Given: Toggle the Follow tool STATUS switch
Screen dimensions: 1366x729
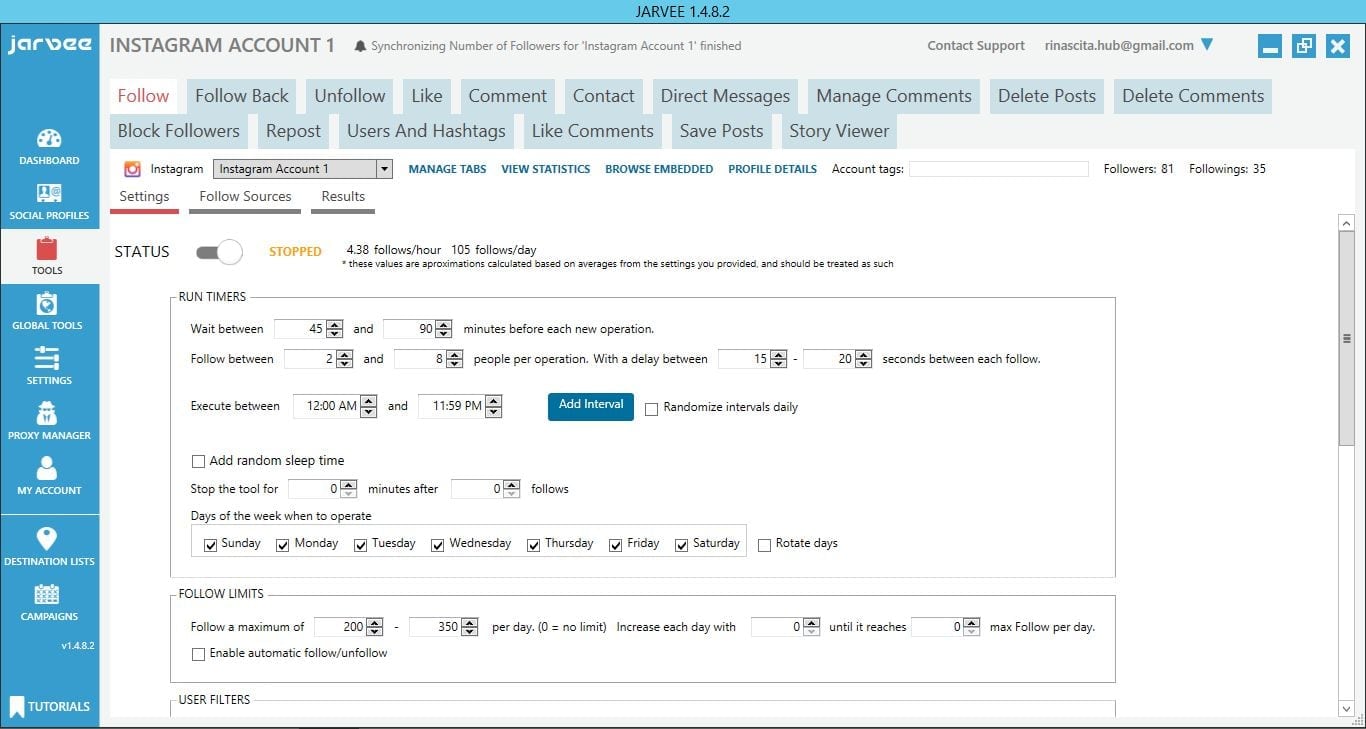Looking at the screenshot, I should [219, 252].
